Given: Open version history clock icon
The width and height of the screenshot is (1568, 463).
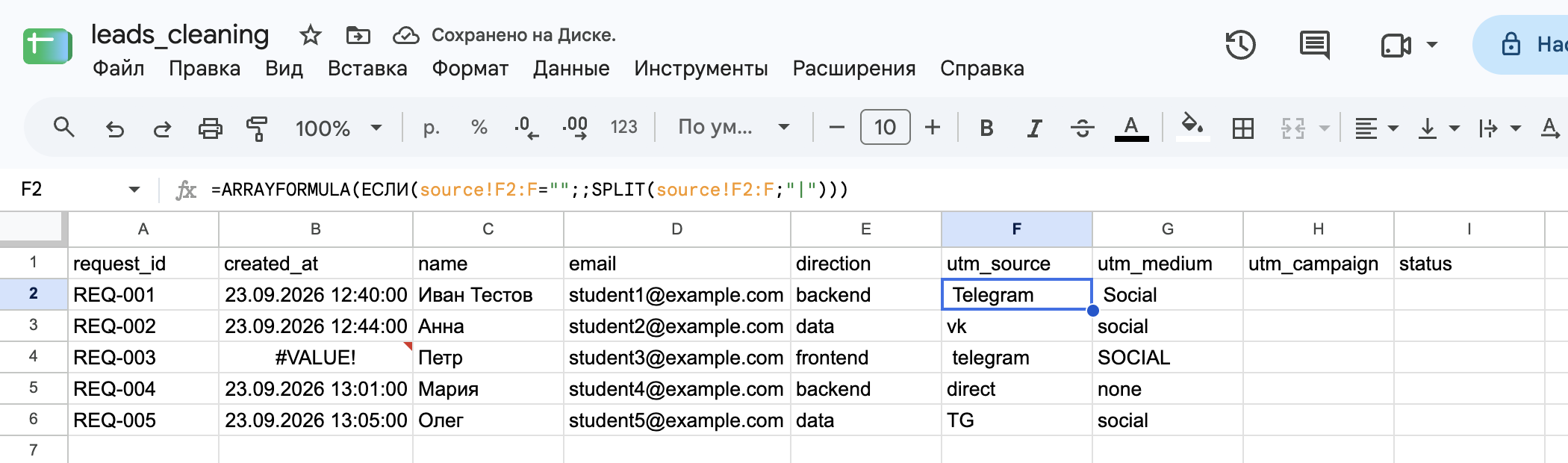Looking at the screenshot, I should tap(1240, 45).
